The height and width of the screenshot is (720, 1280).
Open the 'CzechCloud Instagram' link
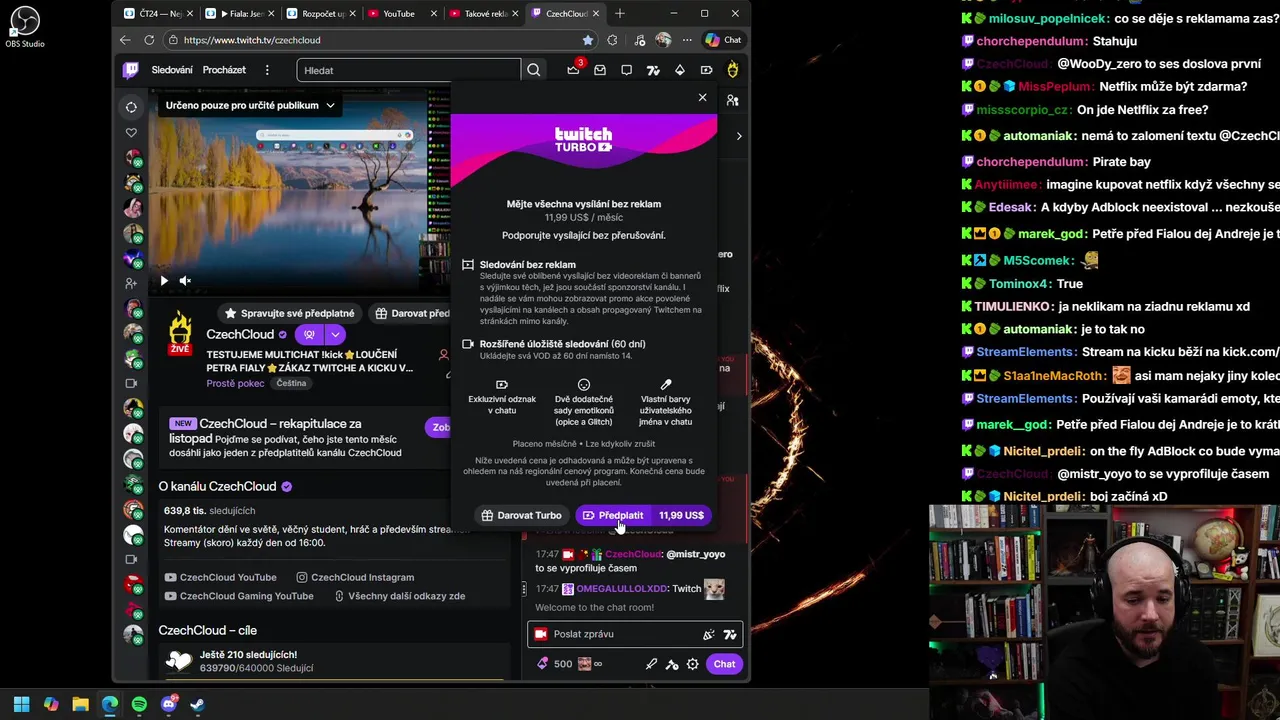click(x=355, y=577)
